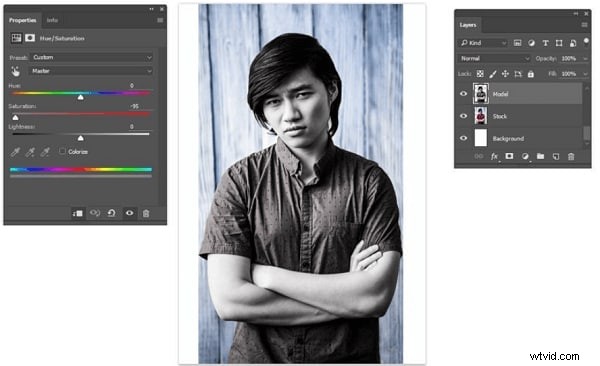Screen dimensions: 600x366
Task: Create a new layer icon in Layers footer
Action: pyautogui.click(x=556, y=156)
